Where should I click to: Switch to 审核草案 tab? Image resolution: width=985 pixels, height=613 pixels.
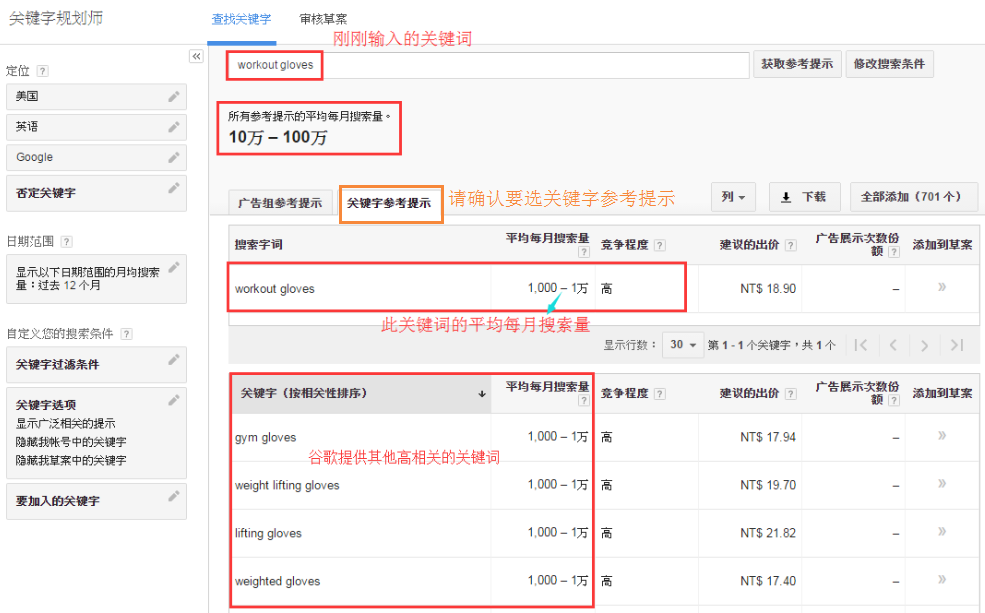324,19
